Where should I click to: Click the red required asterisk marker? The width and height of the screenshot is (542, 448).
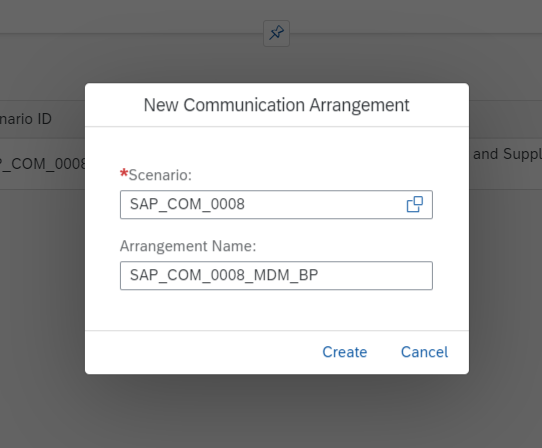point(124,173)
